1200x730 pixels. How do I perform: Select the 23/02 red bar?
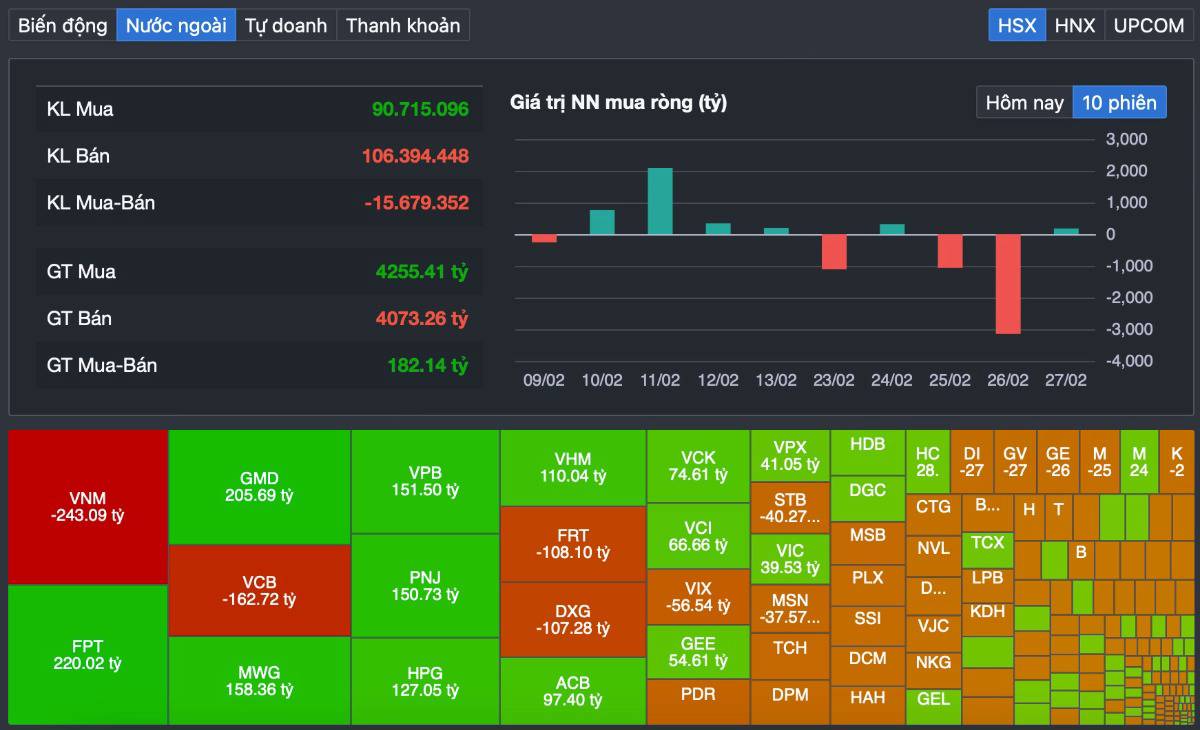click(834, 252)
